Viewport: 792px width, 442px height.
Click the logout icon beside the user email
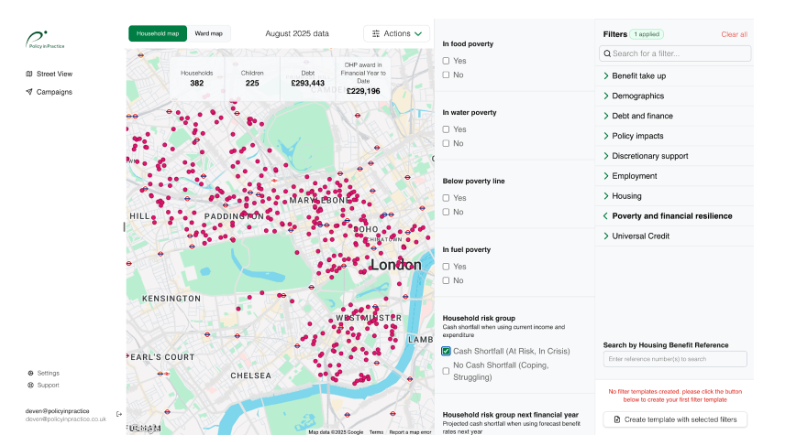119,414
